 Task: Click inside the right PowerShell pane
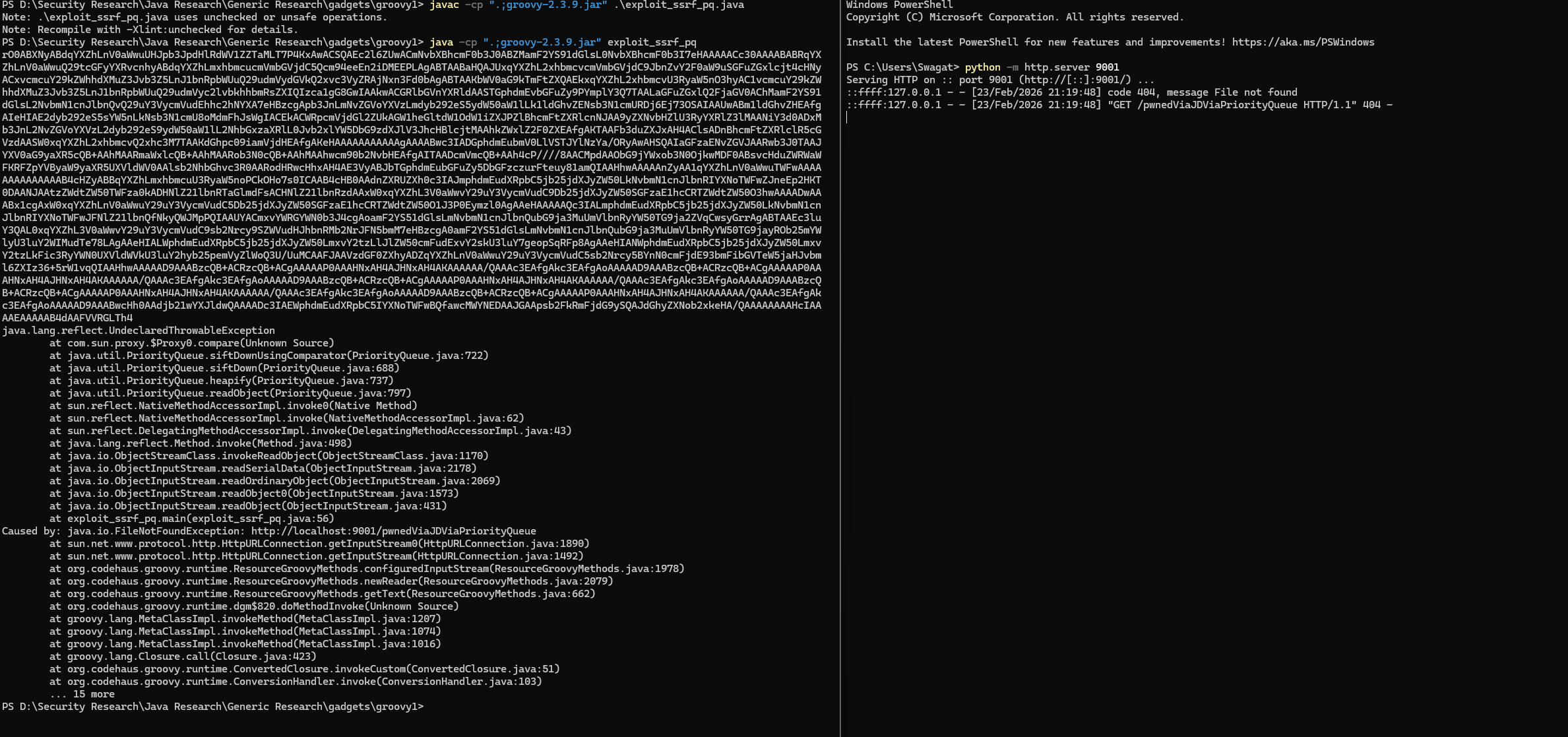click(x=1187, y=330)
